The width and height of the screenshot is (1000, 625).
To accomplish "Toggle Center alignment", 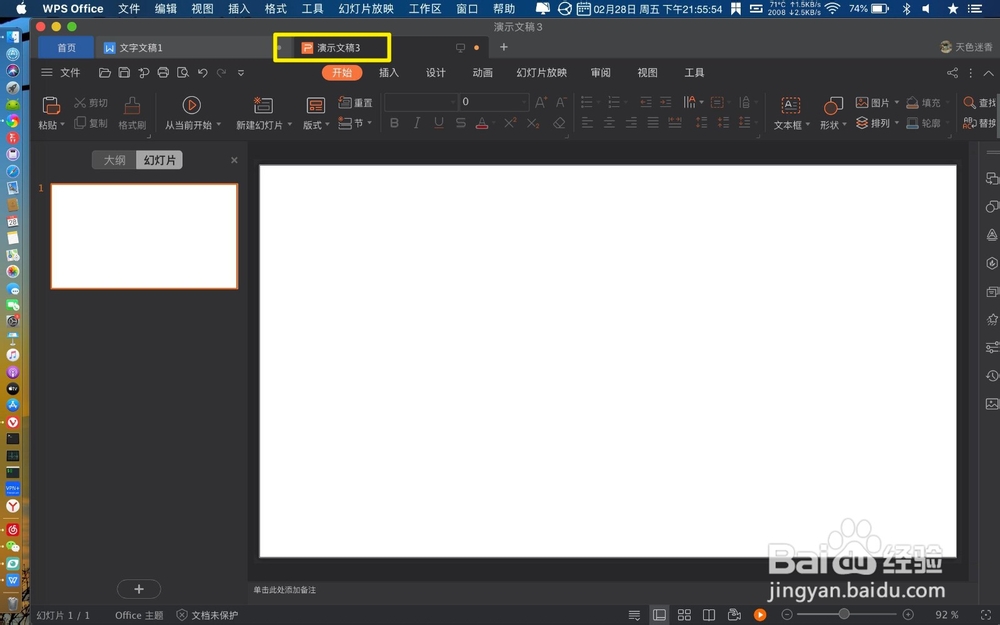I will [x=609, y=123].
